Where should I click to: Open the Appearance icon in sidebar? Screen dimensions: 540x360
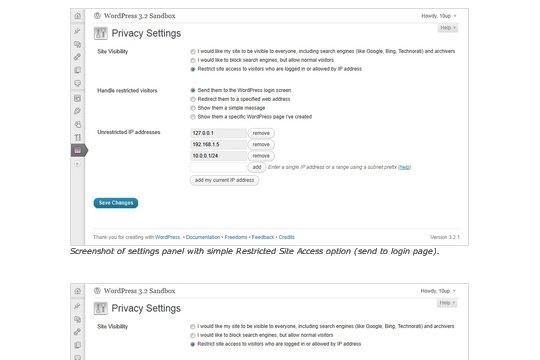coord(77,99)
